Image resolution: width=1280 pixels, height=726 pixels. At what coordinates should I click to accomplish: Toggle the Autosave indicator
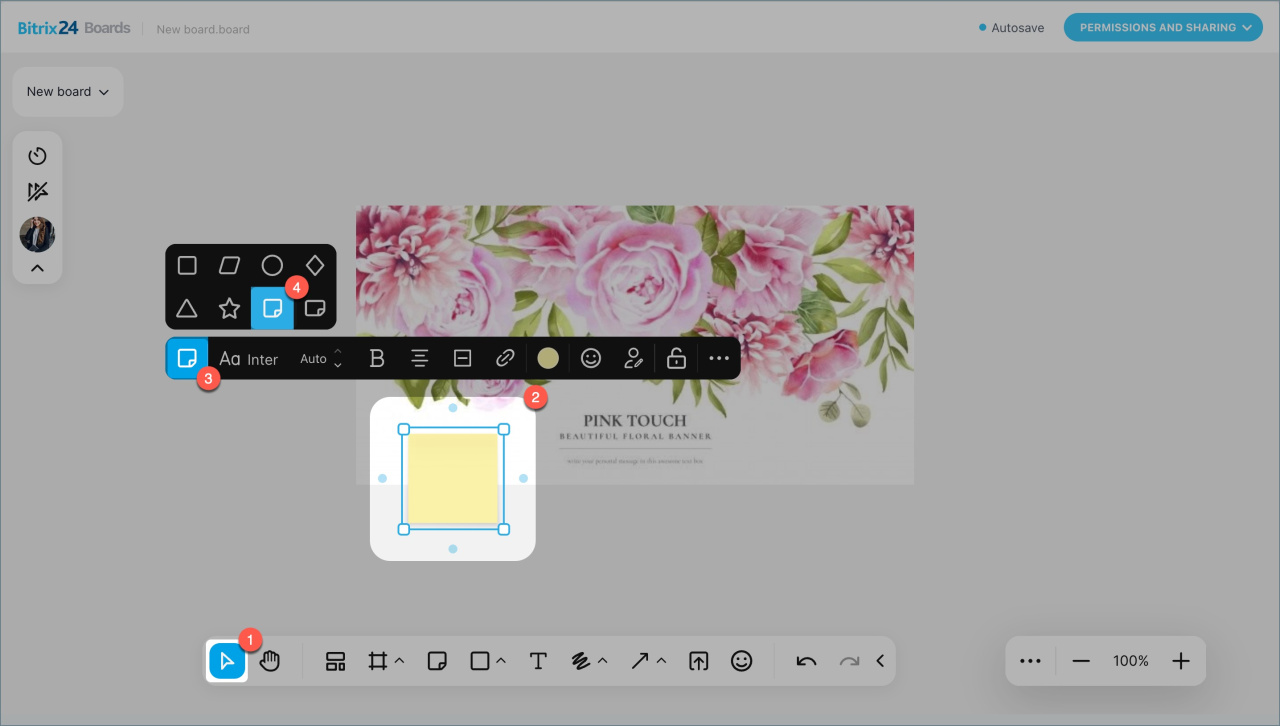[1011, 28]
